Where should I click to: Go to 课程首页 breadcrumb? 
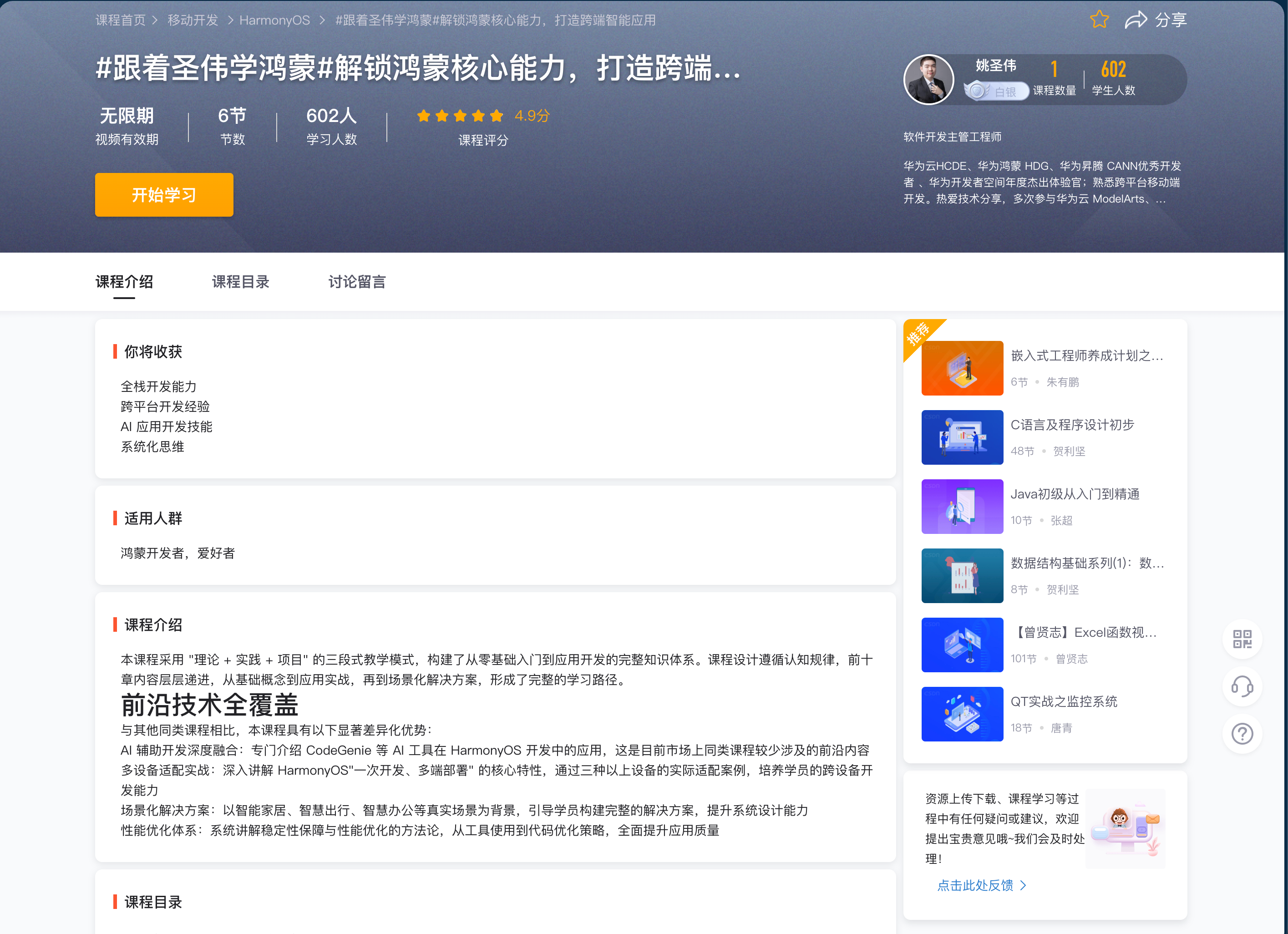pos(121,20)
